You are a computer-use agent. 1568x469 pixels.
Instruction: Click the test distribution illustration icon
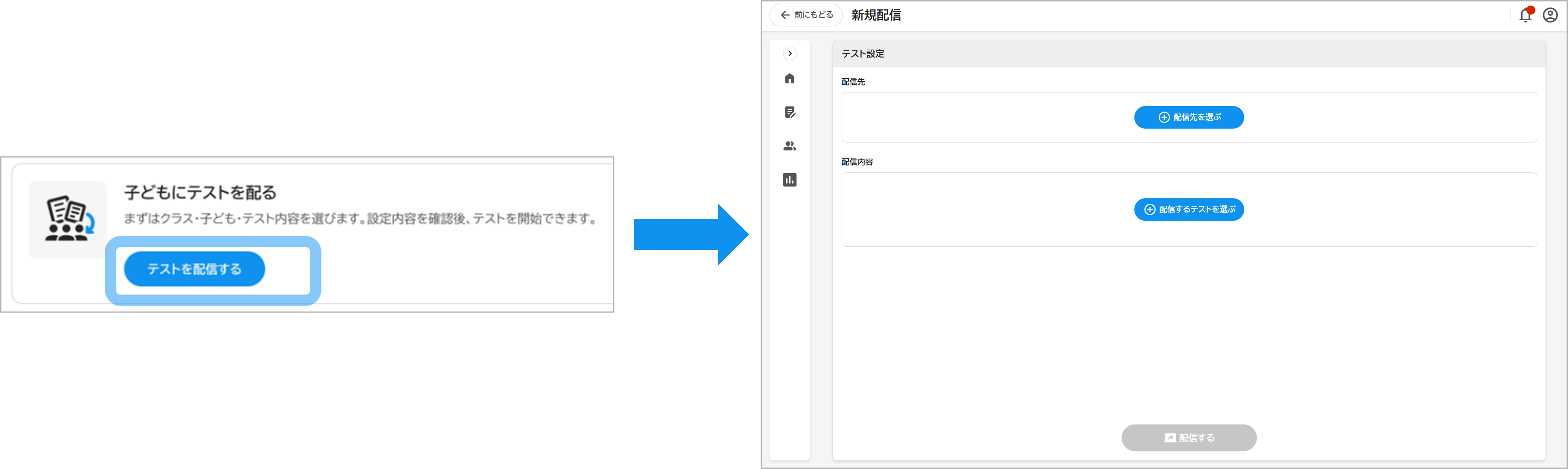click(68, 219)
